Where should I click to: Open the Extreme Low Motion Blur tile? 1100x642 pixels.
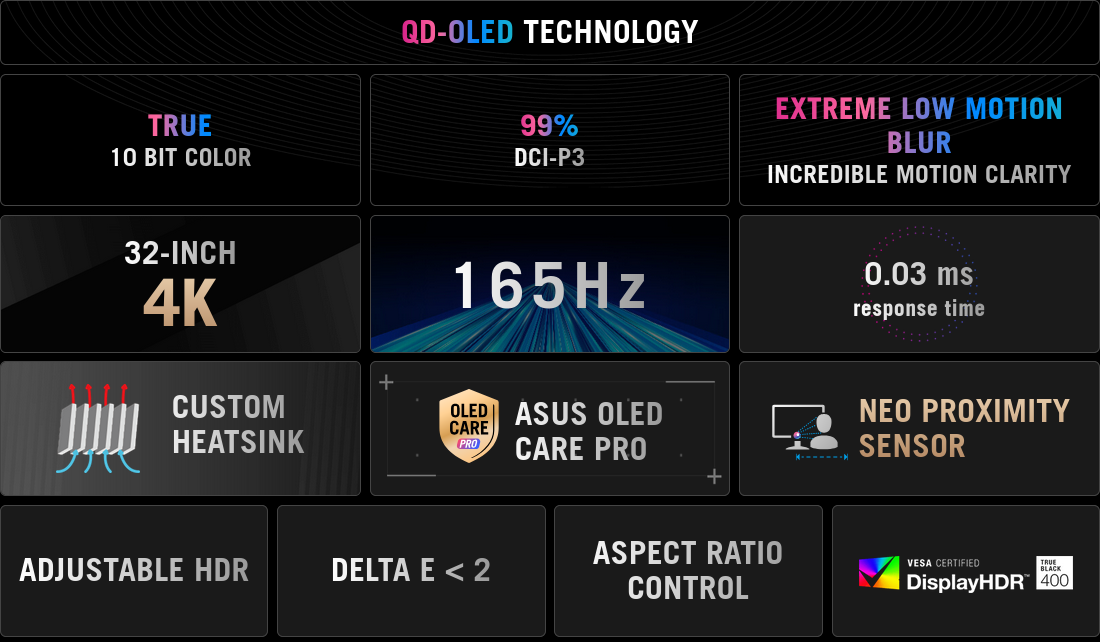919,140
